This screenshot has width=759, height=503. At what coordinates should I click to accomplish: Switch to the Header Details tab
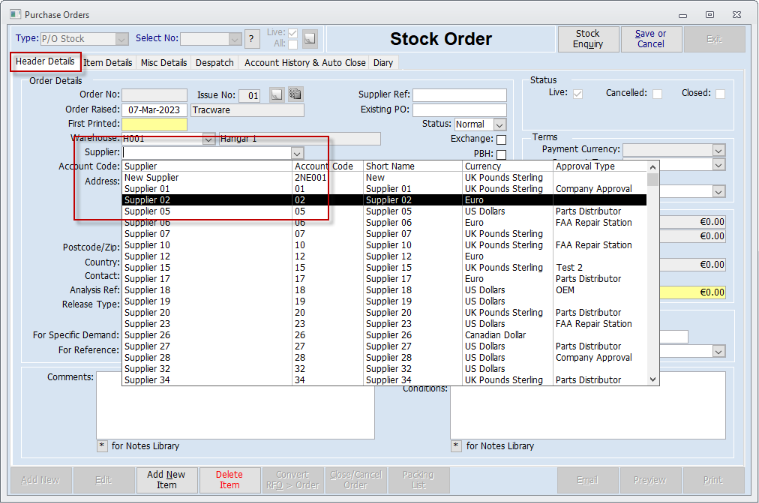click(x=45, y=61)
